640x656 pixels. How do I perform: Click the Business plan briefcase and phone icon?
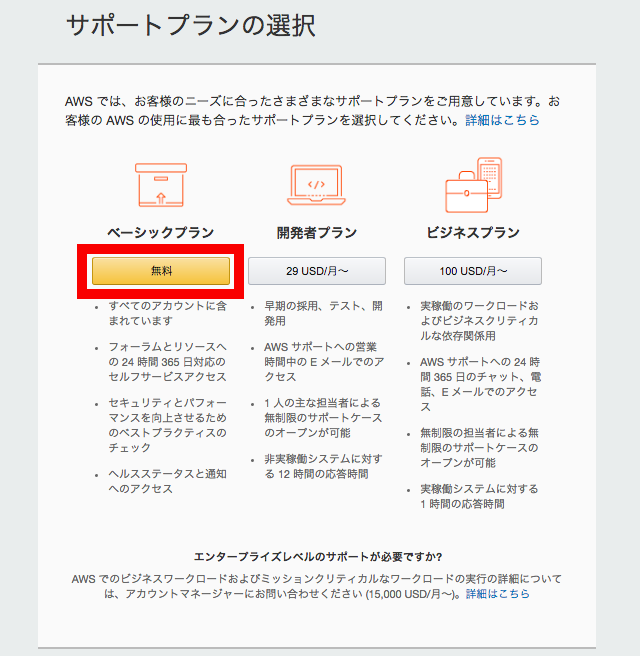click(x=474, y=185)
